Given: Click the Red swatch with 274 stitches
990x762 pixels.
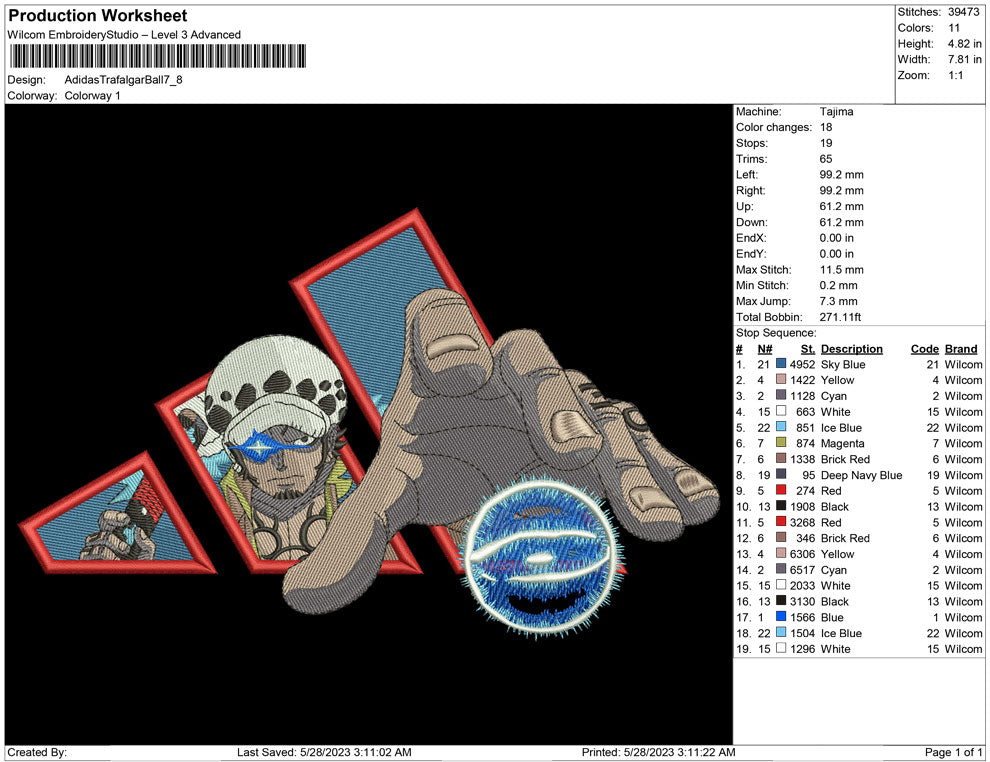Looking at the screenshot, I should (781, 490).
